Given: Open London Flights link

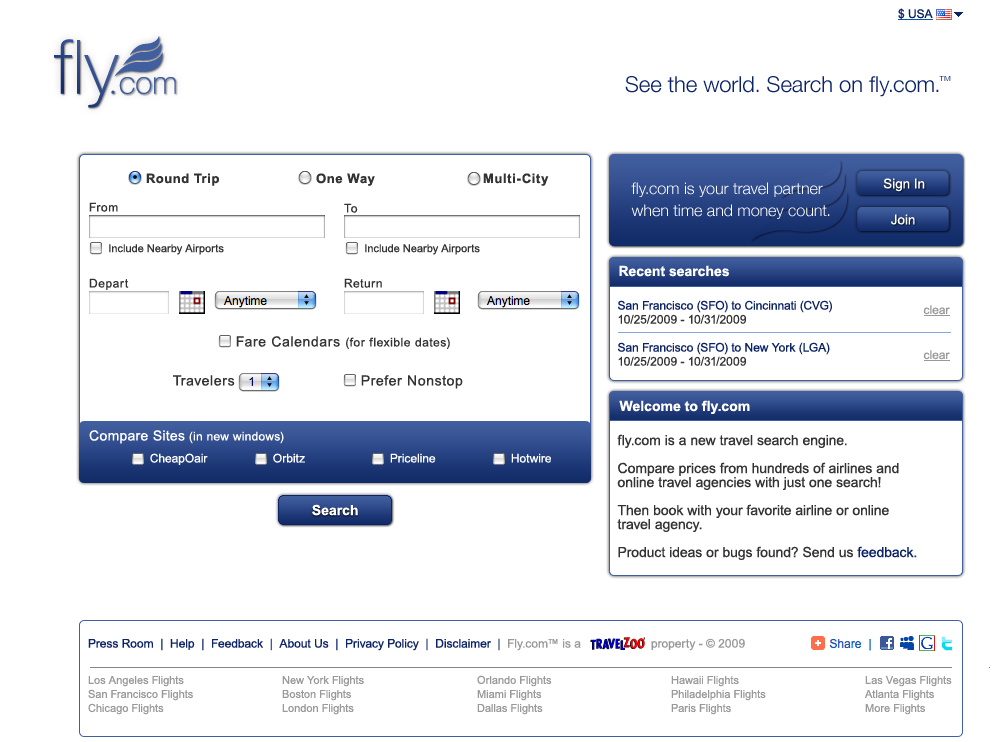Looking at the screenshot, I should pyautogui.click(x=318, y=708).
